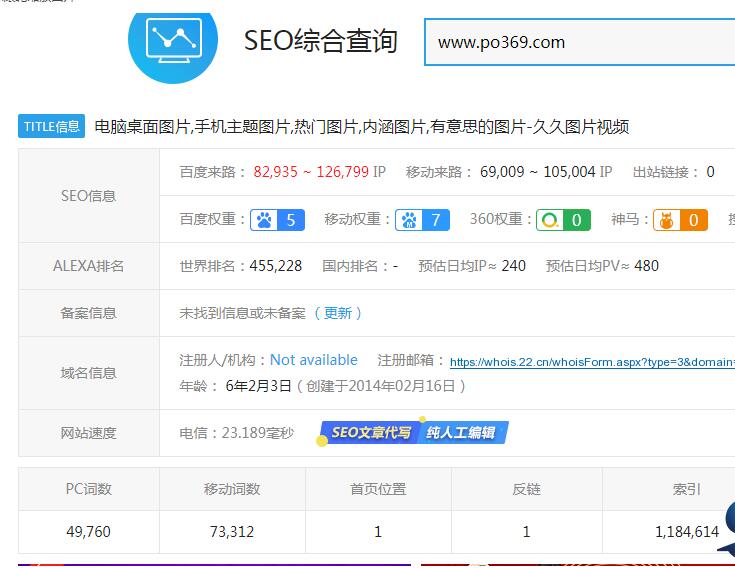
Task: Click the mobile paw icon for 移动权重
Action: pyautogui.click(x=409, y=220)
